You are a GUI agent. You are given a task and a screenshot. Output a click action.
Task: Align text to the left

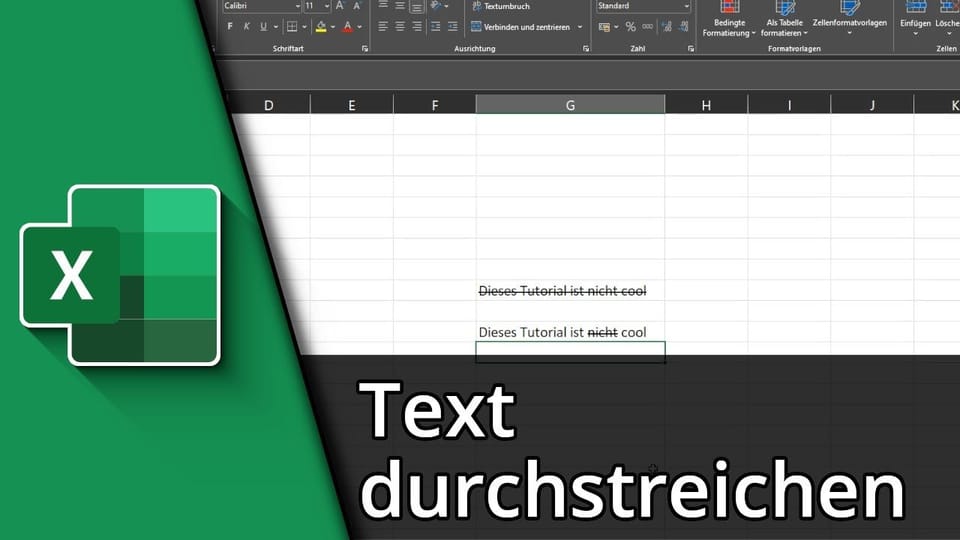click(x=383, y=27)
